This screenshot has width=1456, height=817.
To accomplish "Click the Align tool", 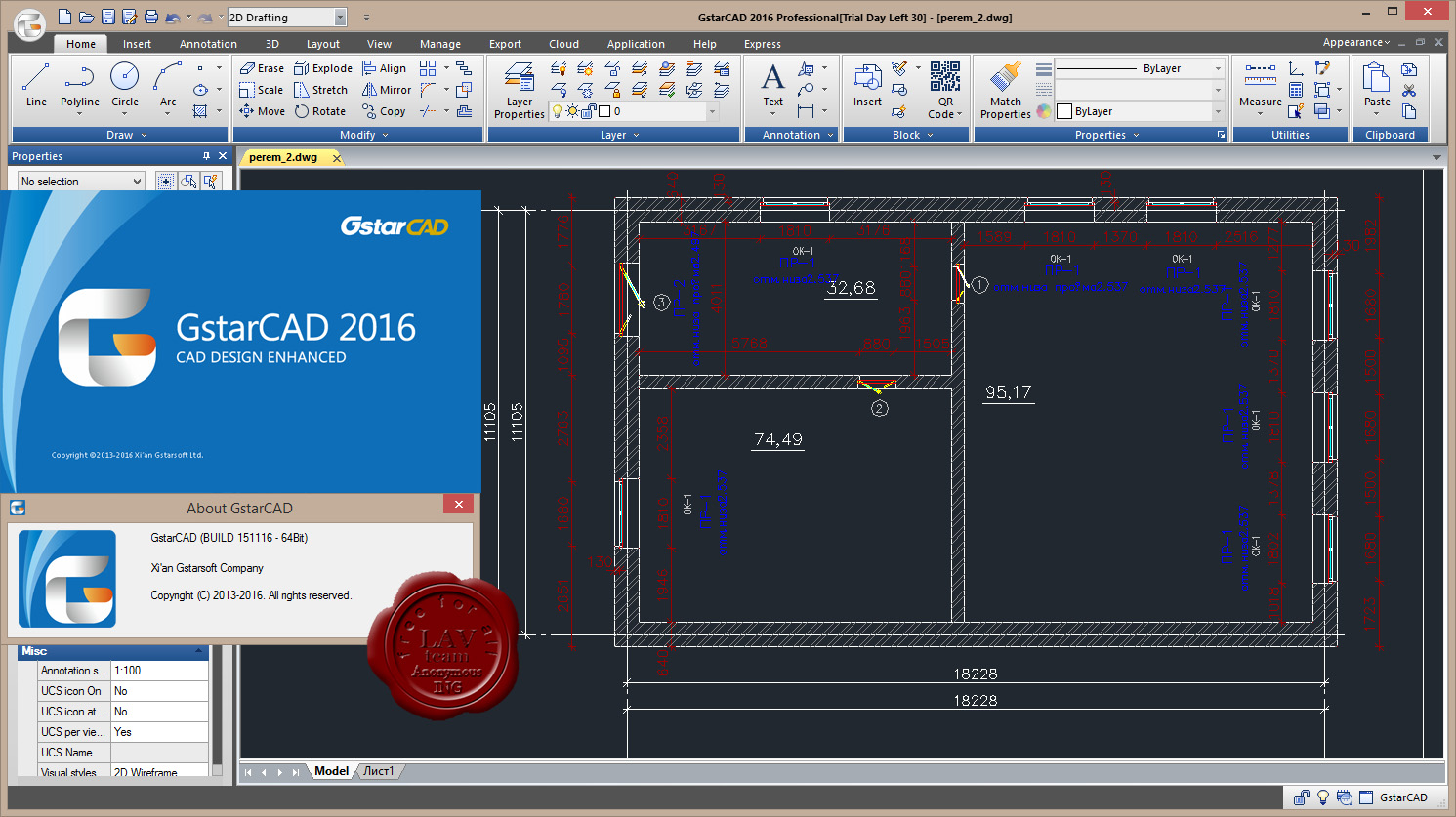I will coord(384,68).
